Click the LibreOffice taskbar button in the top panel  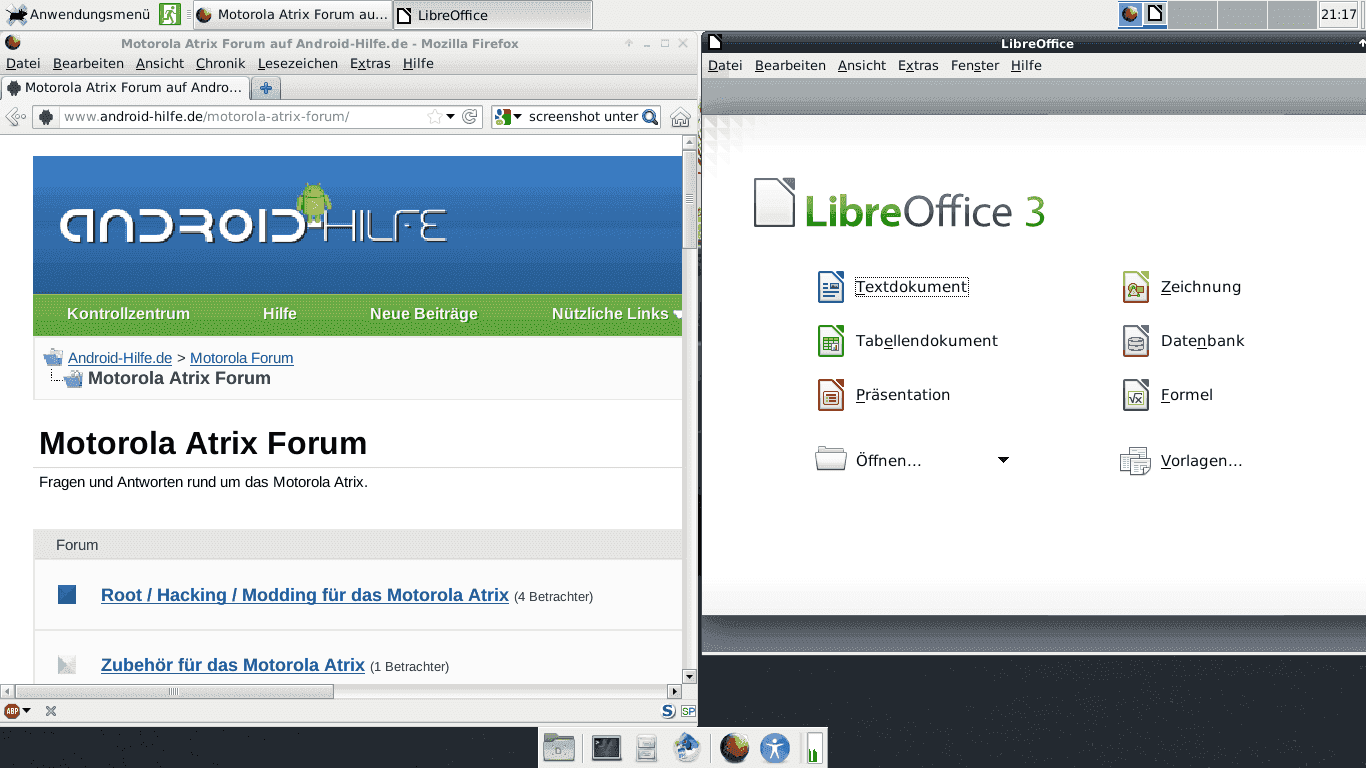pyautogui.click(x=492, y=15)
